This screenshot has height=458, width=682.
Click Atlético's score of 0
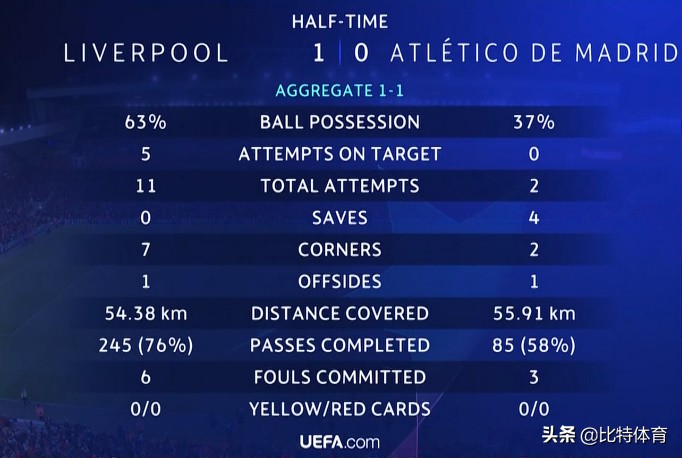pyautogui.click(x=361, y=53)
